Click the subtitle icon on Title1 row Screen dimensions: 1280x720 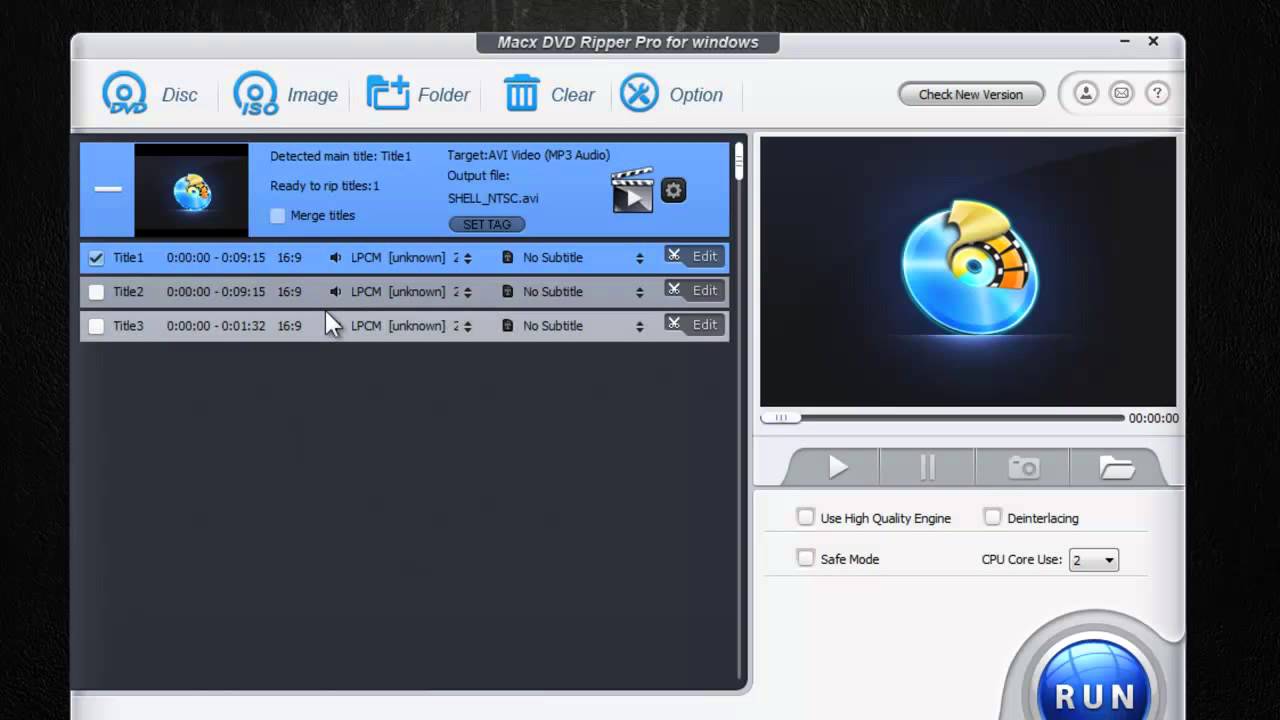click(x=507, y=257)
